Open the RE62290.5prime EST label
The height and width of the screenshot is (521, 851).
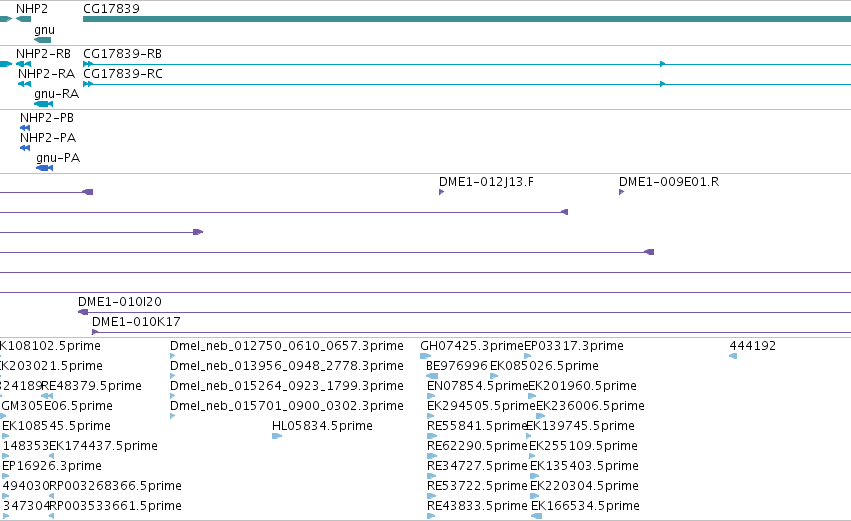(477, 446)
